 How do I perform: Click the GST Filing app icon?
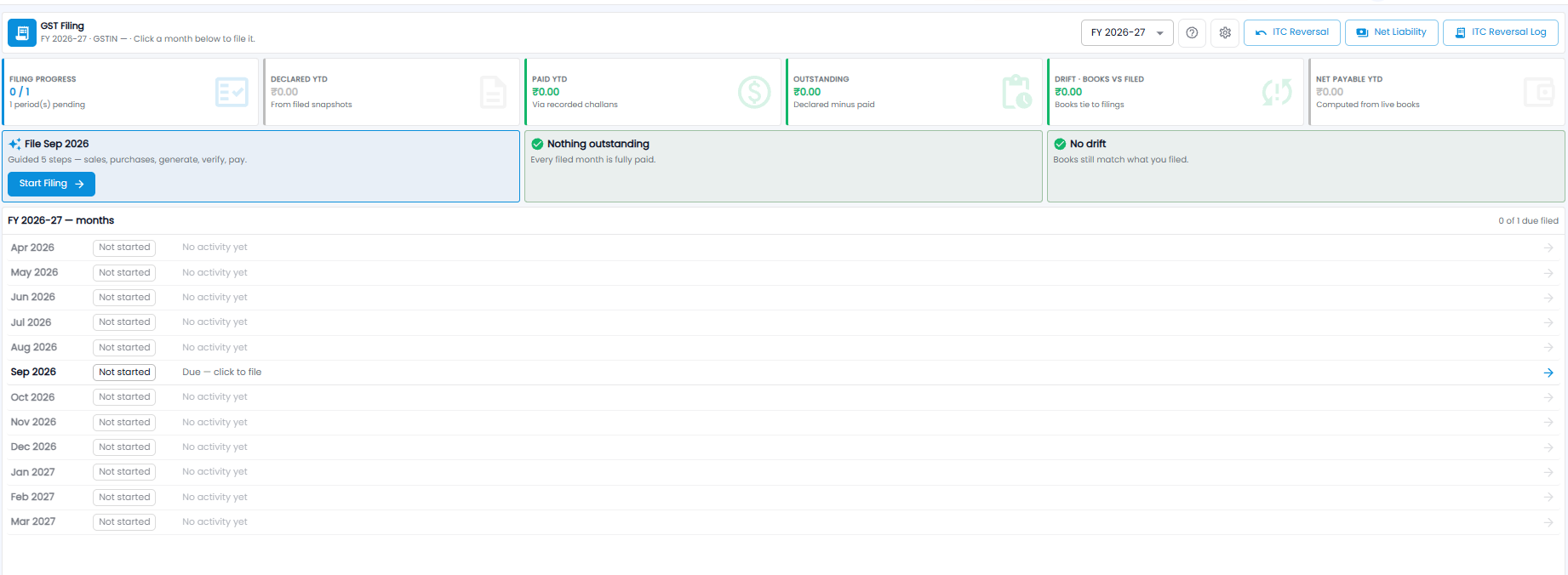point(22,32)
